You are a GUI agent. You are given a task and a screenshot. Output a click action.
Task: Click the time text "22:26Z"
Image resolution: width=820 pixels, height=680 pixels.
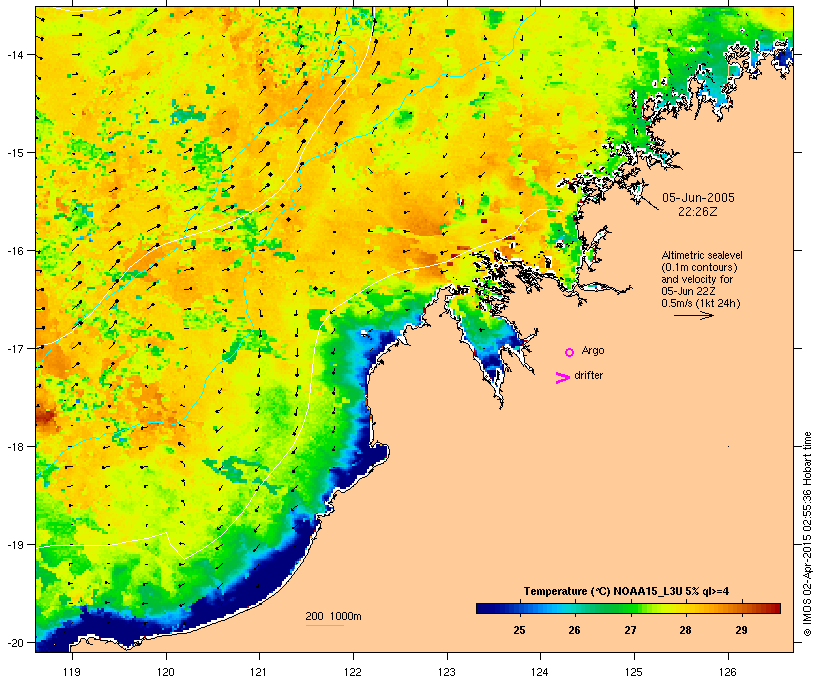[698, 212]
